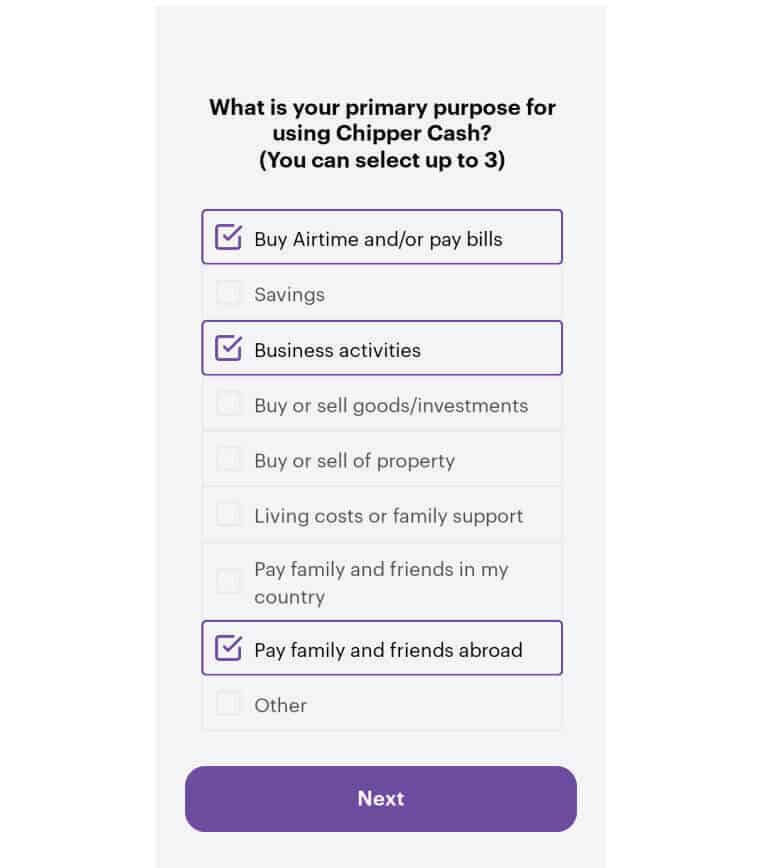Click the 'Buy or sell of property' label text
Viewport: 761px width, 868px height.
(x=354, y=461)
